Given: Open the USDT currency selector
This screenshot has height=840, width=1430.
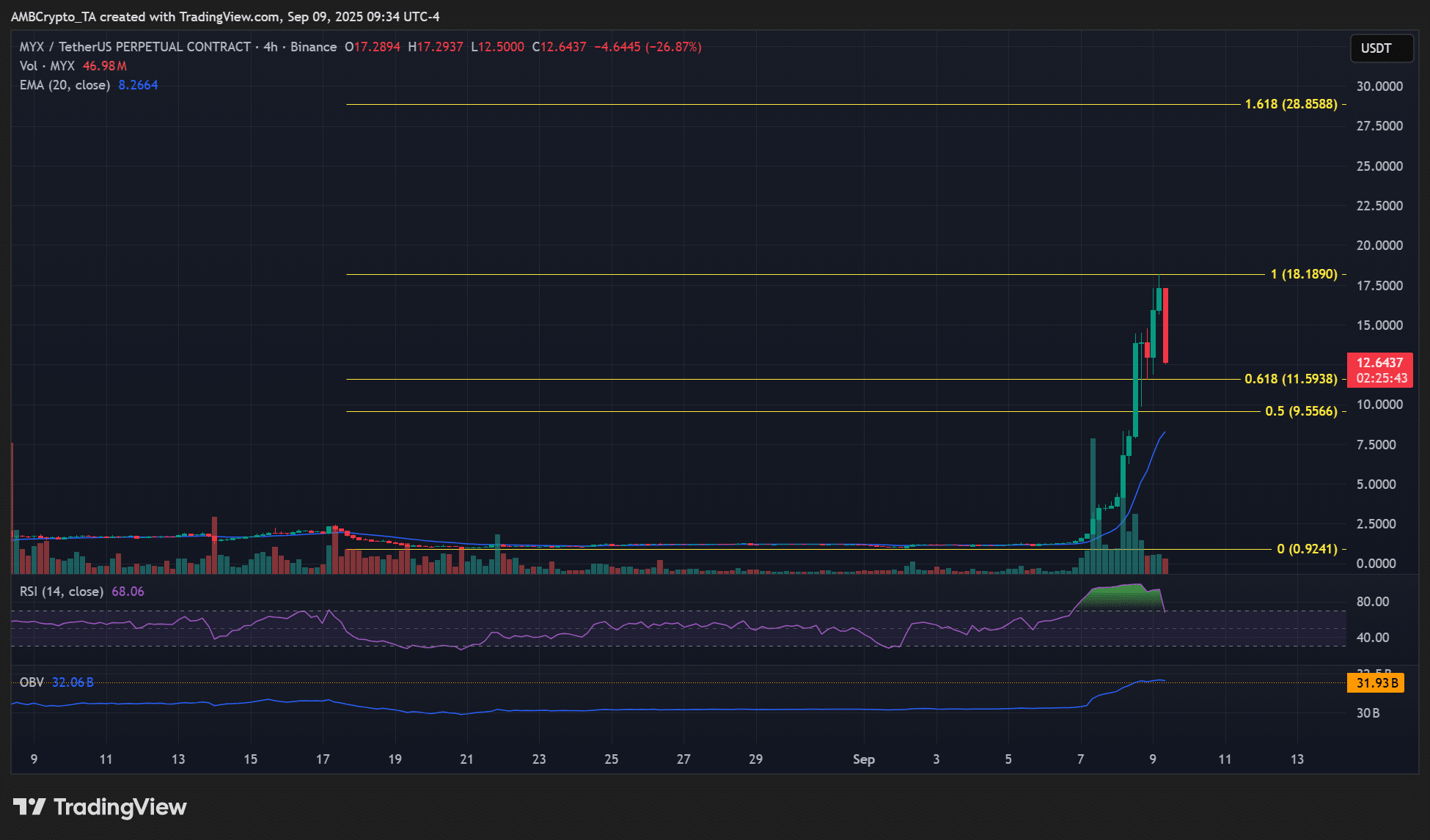Looking at the screenshot, I should tap(1381, 48).
